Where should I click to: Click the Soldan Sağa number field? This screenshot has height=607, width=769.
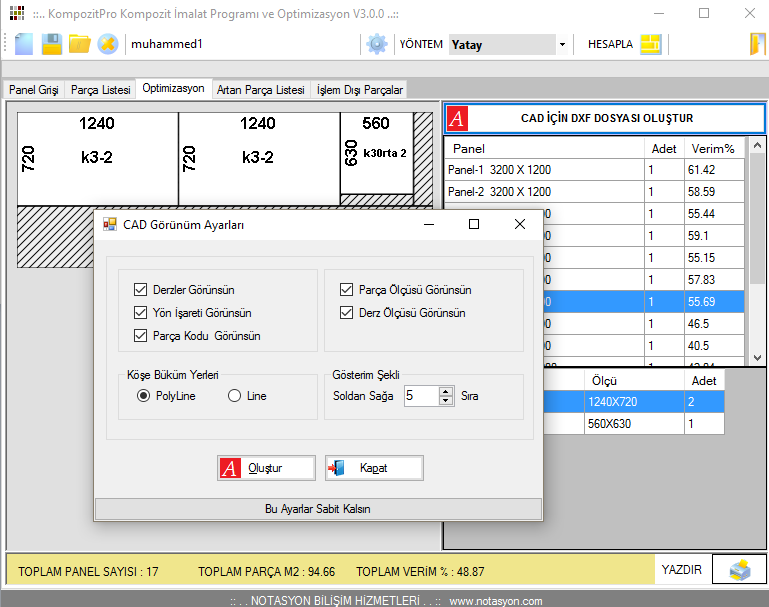click(422, 396)
